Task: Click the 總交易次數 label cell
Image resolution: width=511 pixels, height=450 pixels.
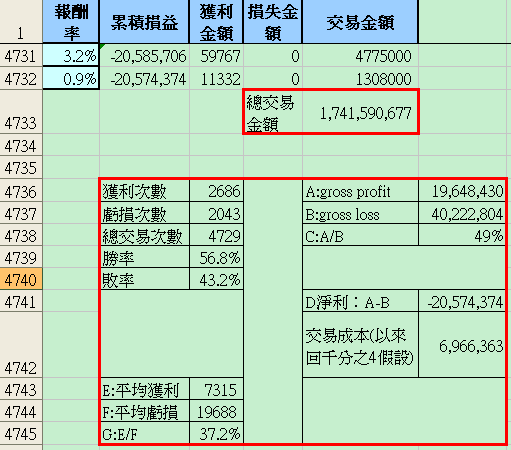Action: pyautogui.click(x=145, y=235)
